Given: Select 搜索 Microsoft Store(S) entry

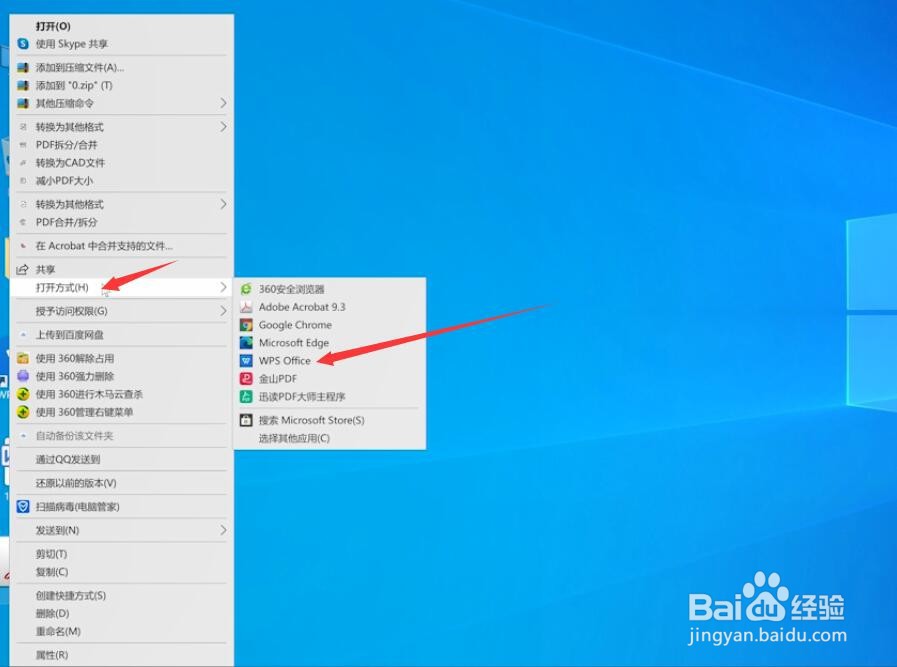Looking at the screenshot, I should [x=330, y=420].
